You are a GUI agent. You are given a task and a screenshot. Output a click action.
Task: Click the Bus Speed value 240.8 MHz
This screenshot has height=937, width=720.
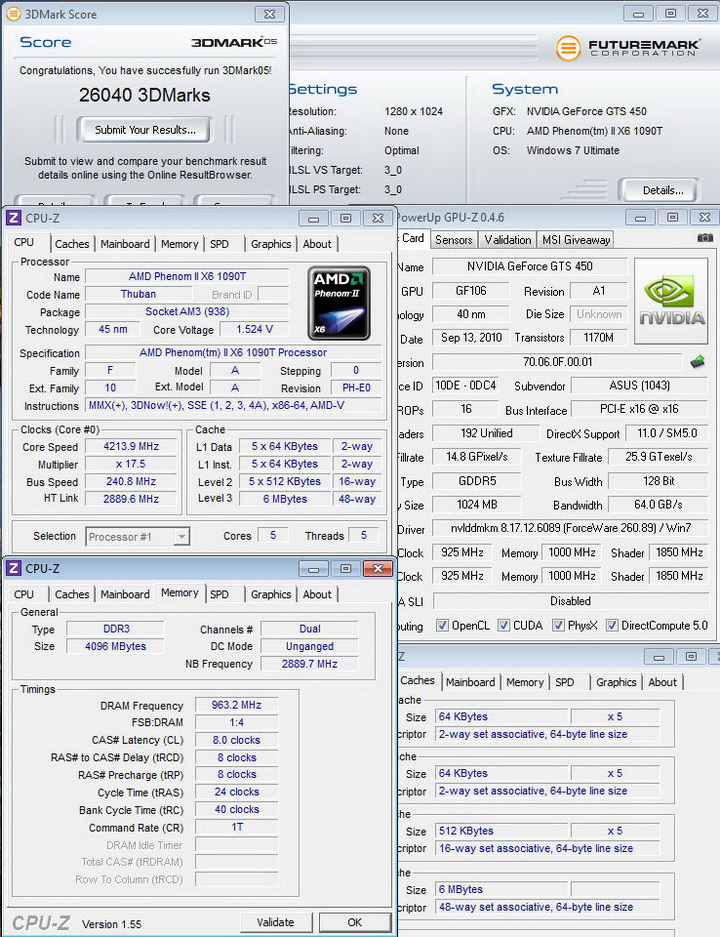[131, 481]
